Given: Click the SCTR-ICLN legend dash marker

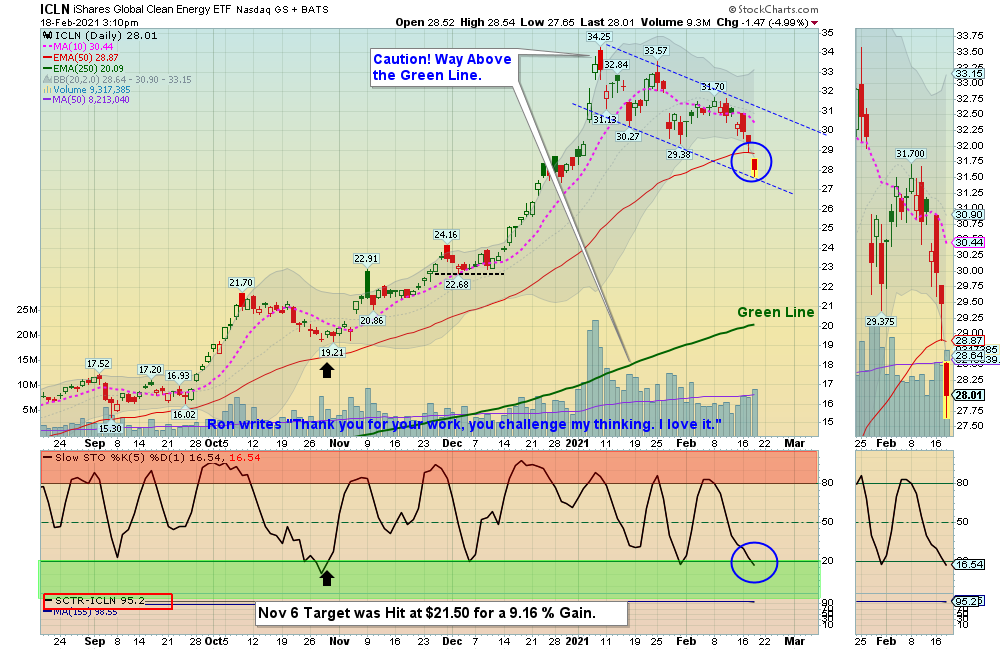Looking at the screenshot, I should (48, 600).
